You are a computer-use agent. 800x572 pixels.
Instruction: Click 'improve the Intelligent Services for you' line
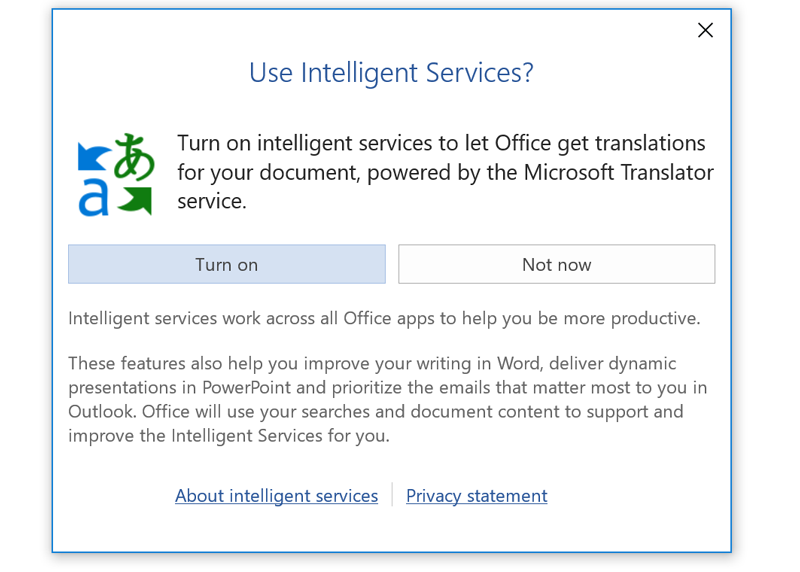coord(229,436)
